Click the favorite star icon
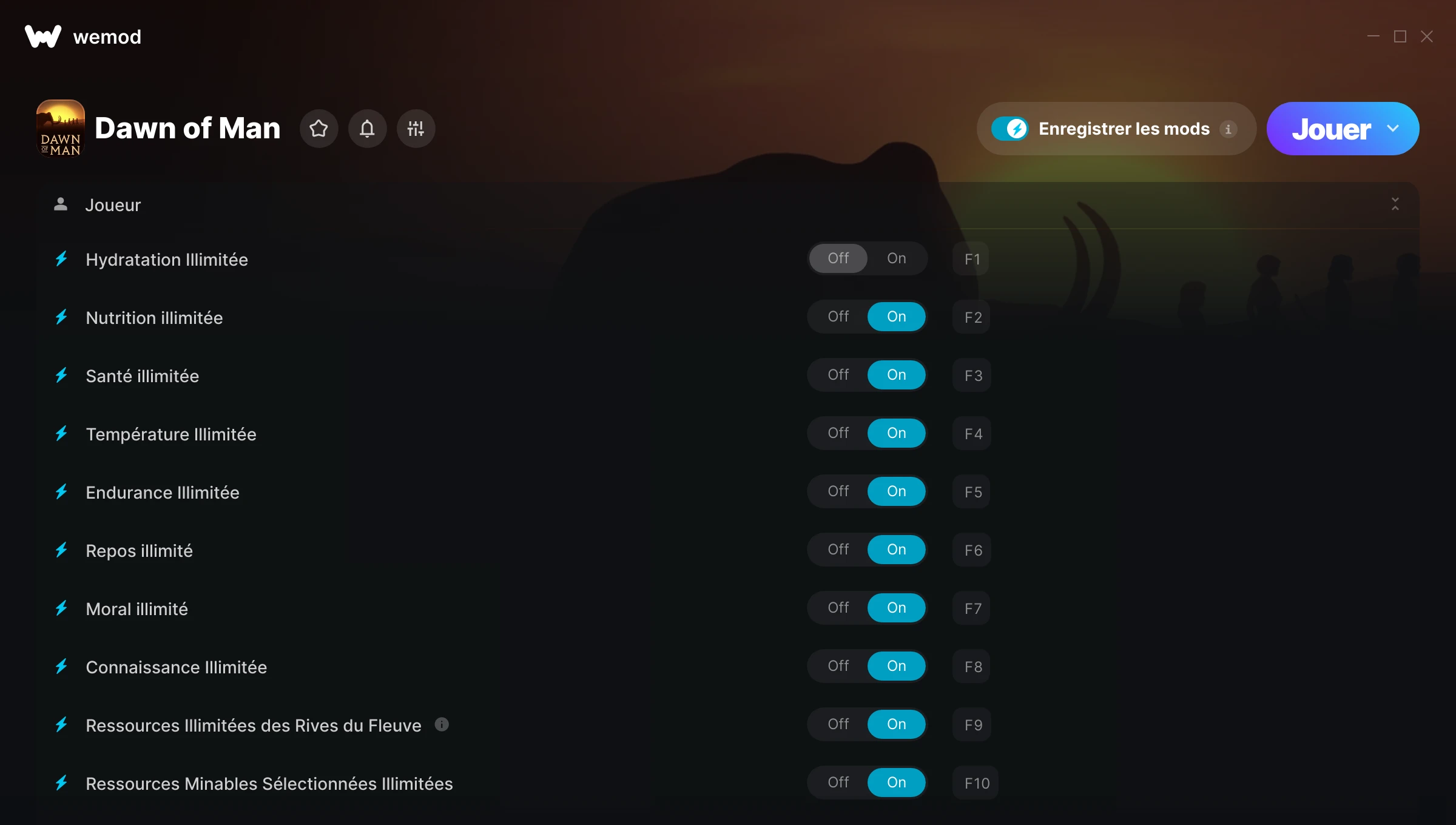Viewport: 1456px width, 825px height. click(x=318, y=129)
